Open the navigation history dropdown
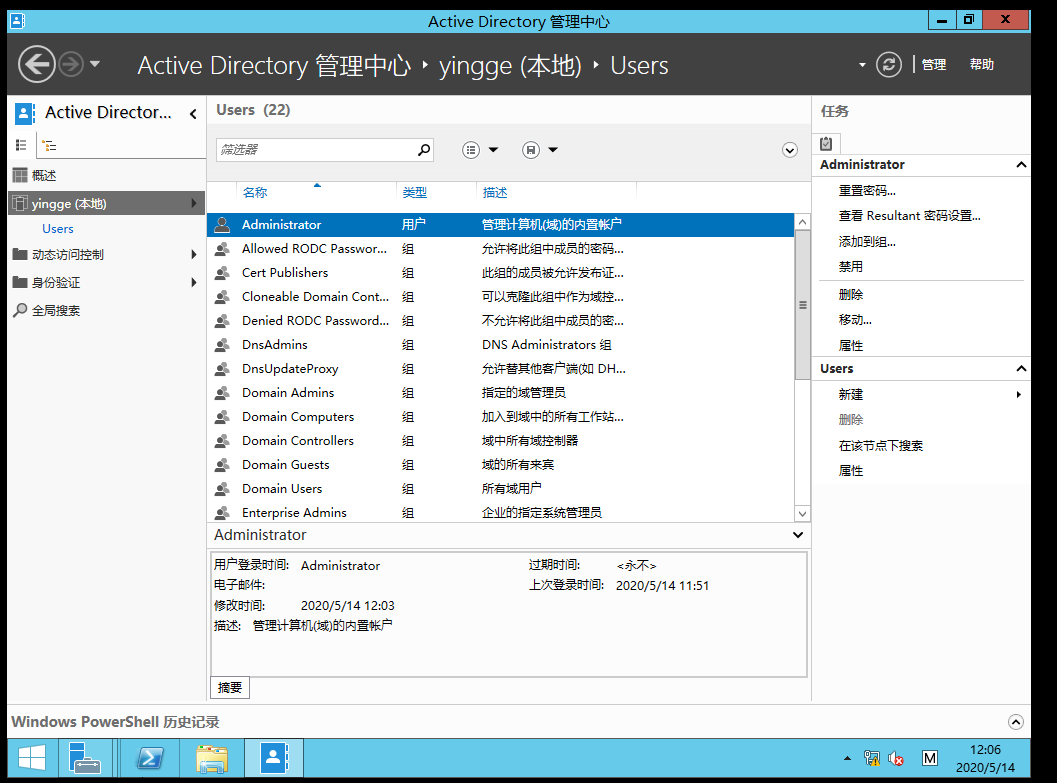 pyautogui.click(x=95, y=64)
